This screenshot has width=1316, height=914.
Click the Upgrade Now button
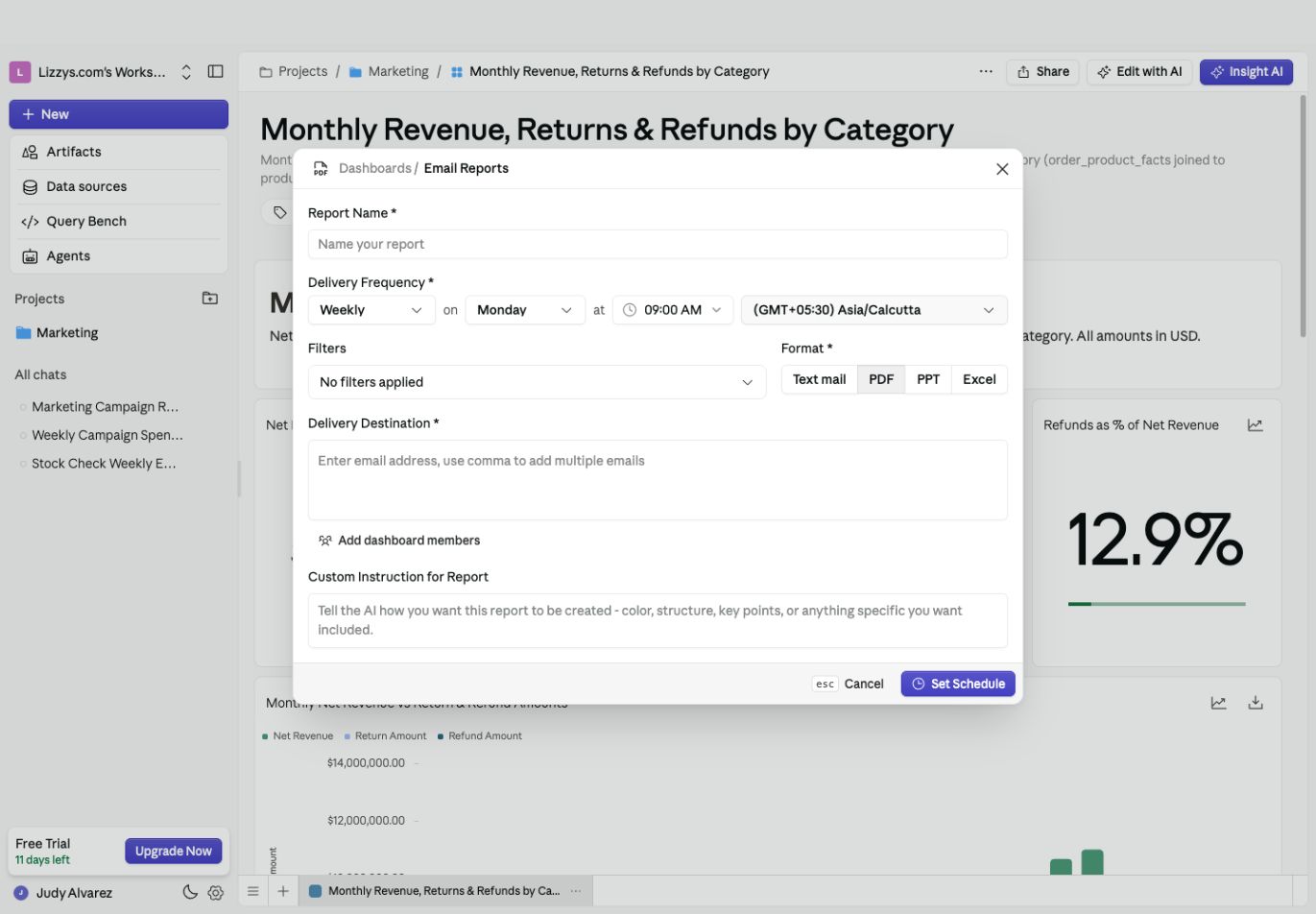[x=174, y=852]
